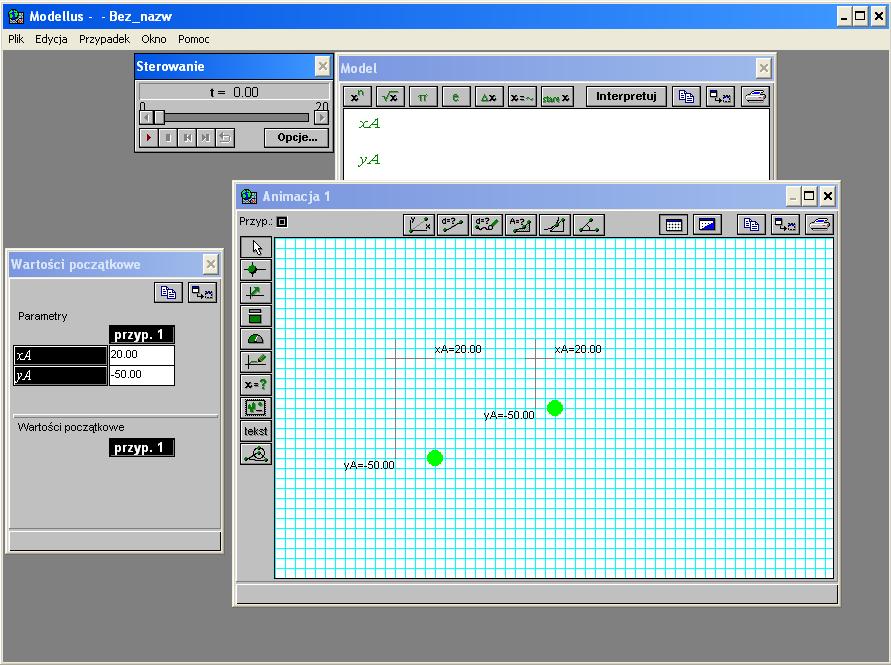This screenshot has height=665, width=891.
Task: Insert pi symbol in Model toolbar
Action: pos(423,97)
